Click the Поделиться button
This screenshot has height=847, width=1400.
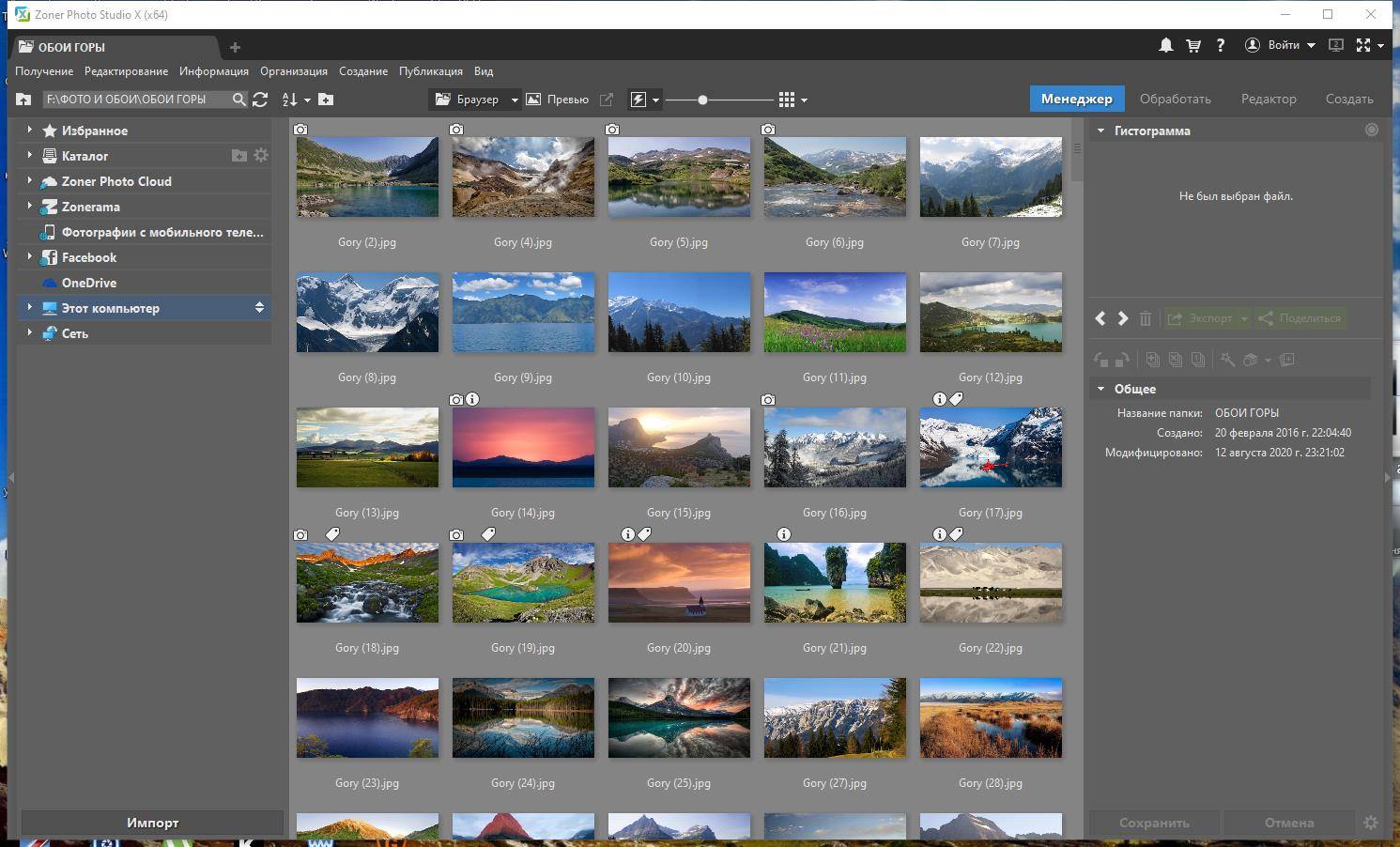coord(1300,318)
